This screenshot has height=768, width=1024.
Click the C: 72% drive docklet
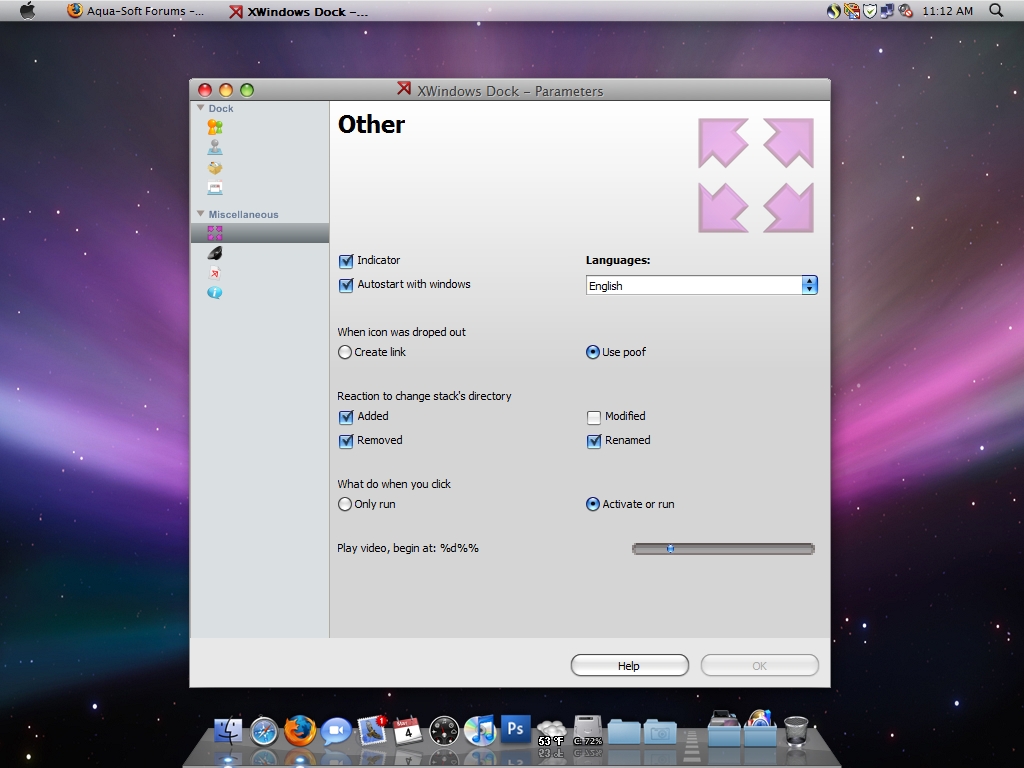coord(588,731)
